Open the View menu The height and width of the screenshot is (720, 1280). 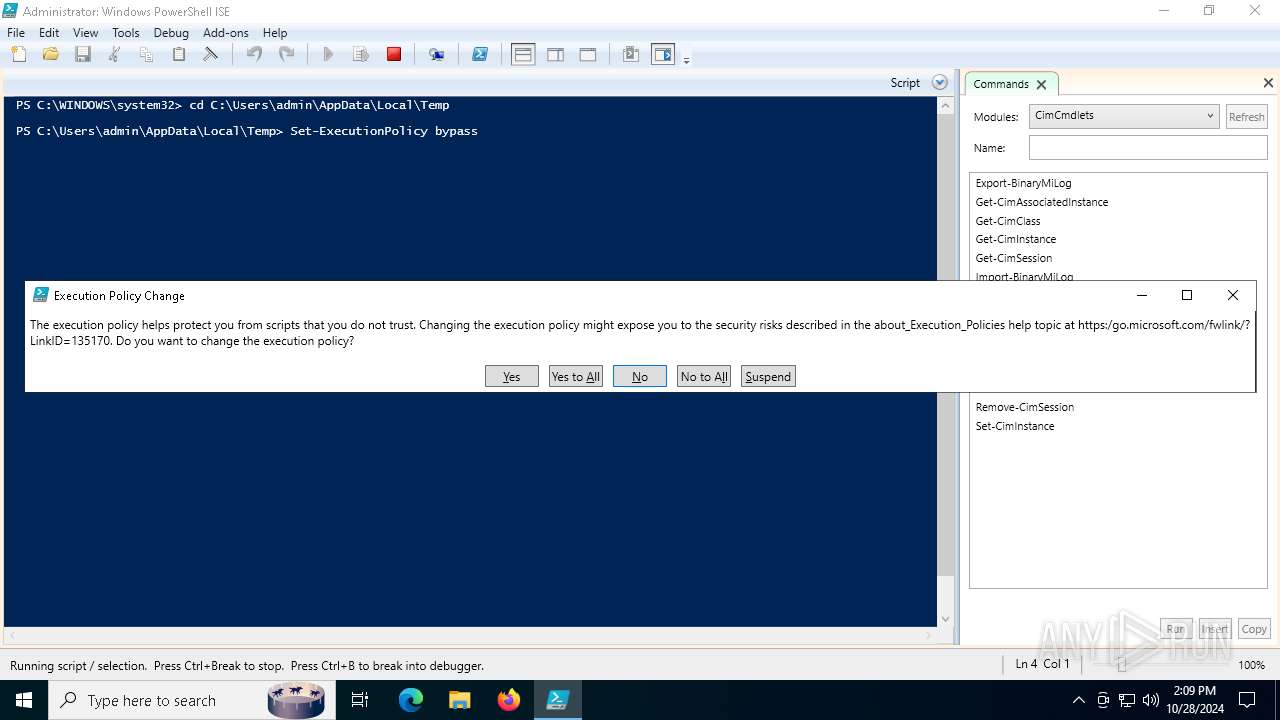[85, 32]
